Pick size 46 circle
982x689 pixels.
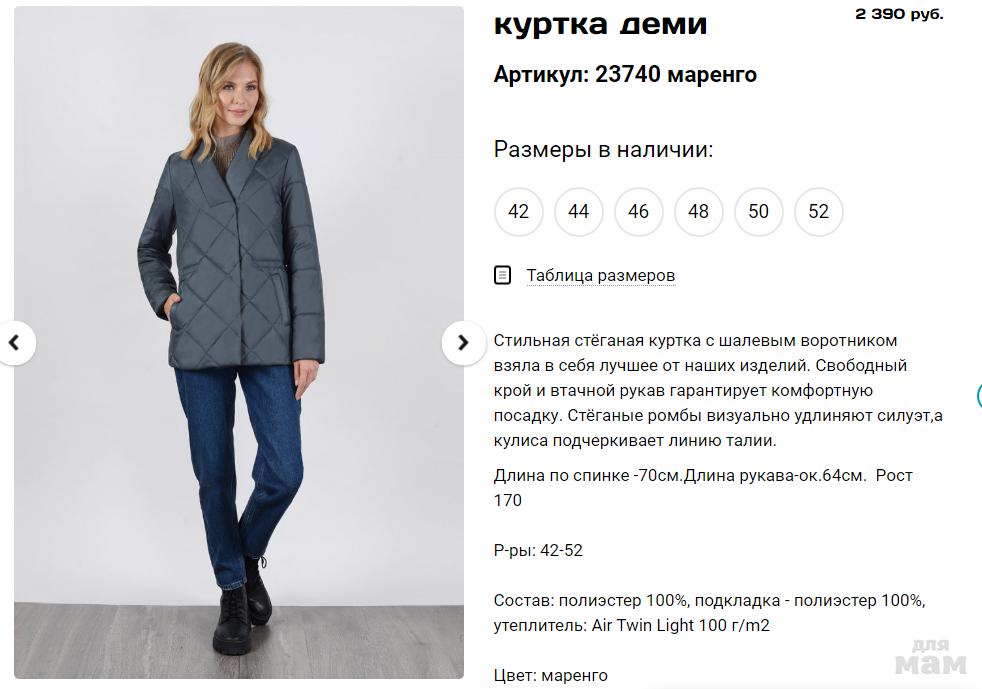638,212
